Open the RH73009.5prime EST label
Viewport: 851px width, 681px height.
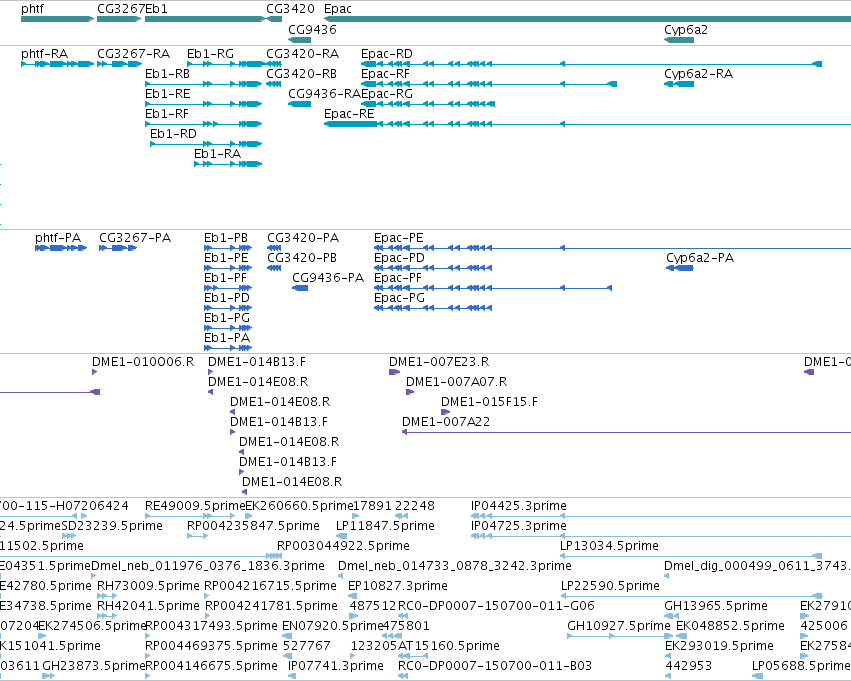pos(148,586)
